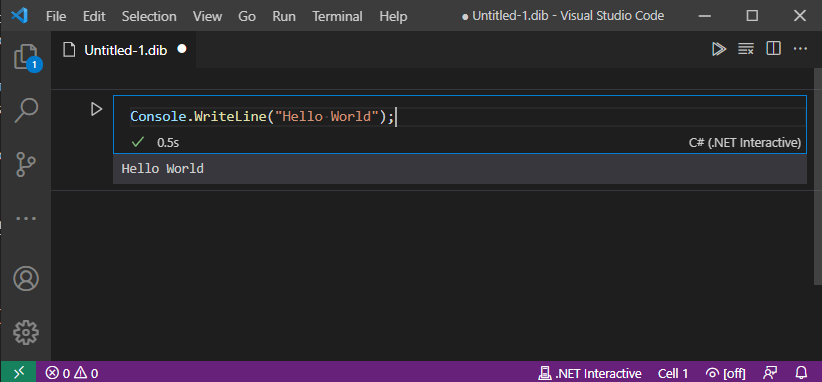Click the green execution success checkmark

(x=138, y=142)
